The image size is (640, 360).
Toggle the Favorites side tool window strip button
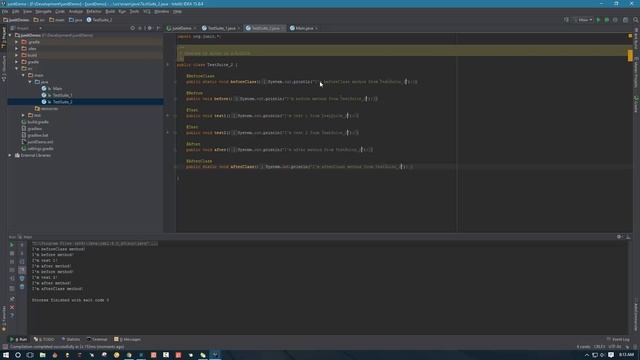[x=4, y=318]
